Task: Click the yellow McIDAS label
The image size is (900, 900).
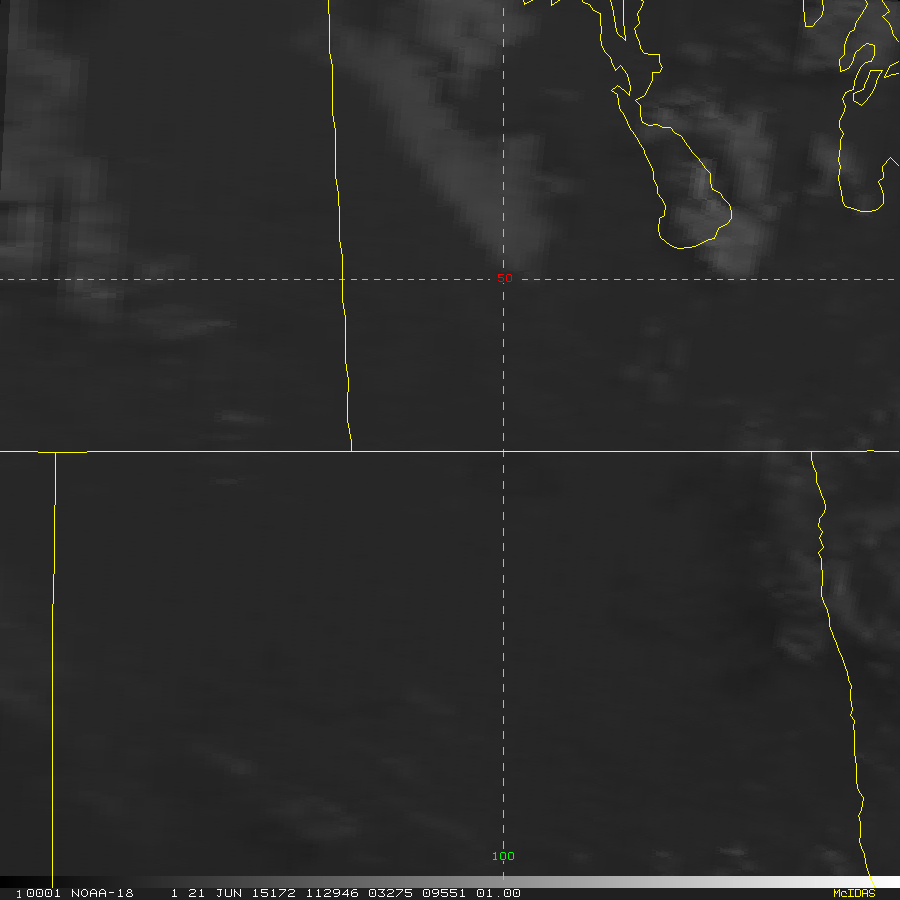Action: [x=853, y=893]
